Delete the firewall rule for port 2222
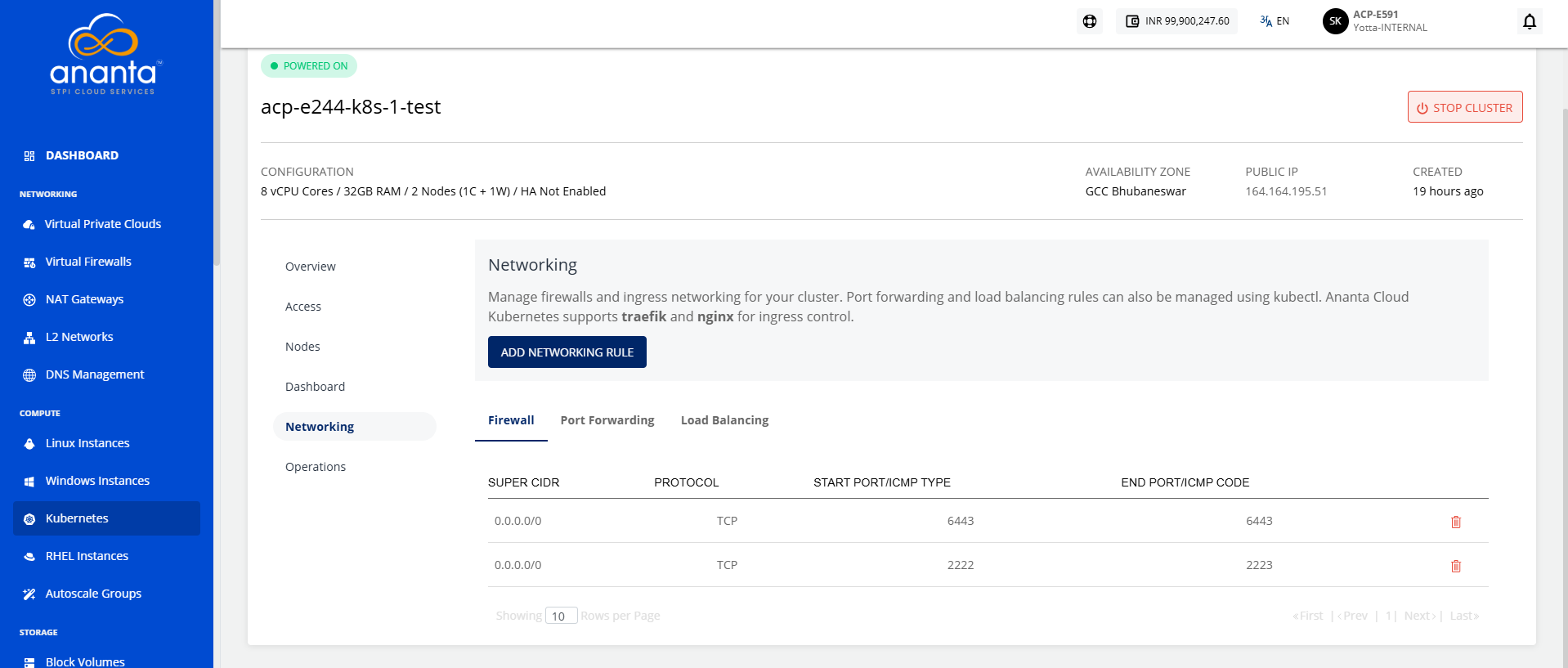Screen dimensions: 1568x668 [1456, 566]
